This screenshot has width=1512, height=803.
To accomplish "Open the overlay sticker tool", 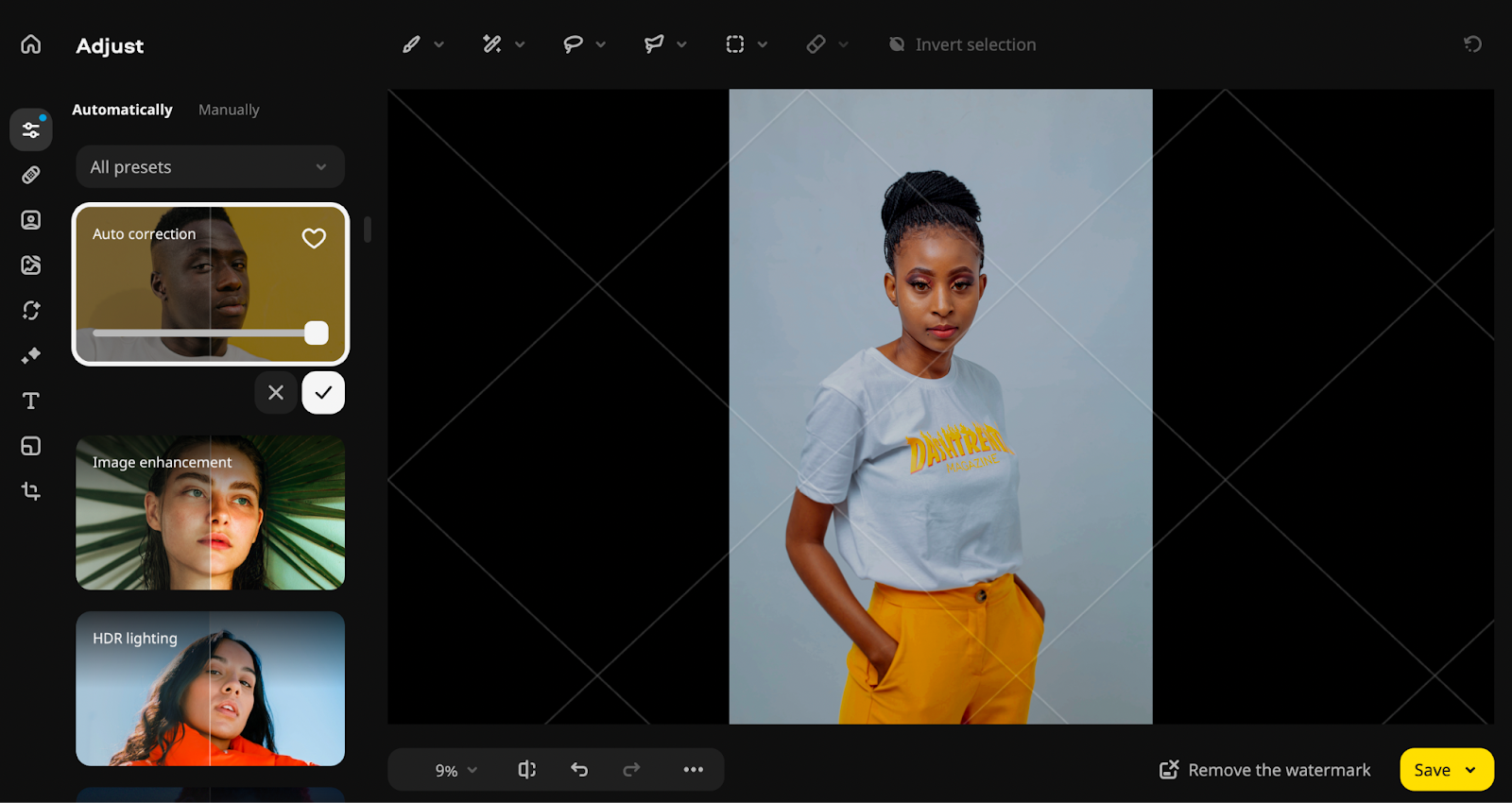I will click(x=31, y=446).
